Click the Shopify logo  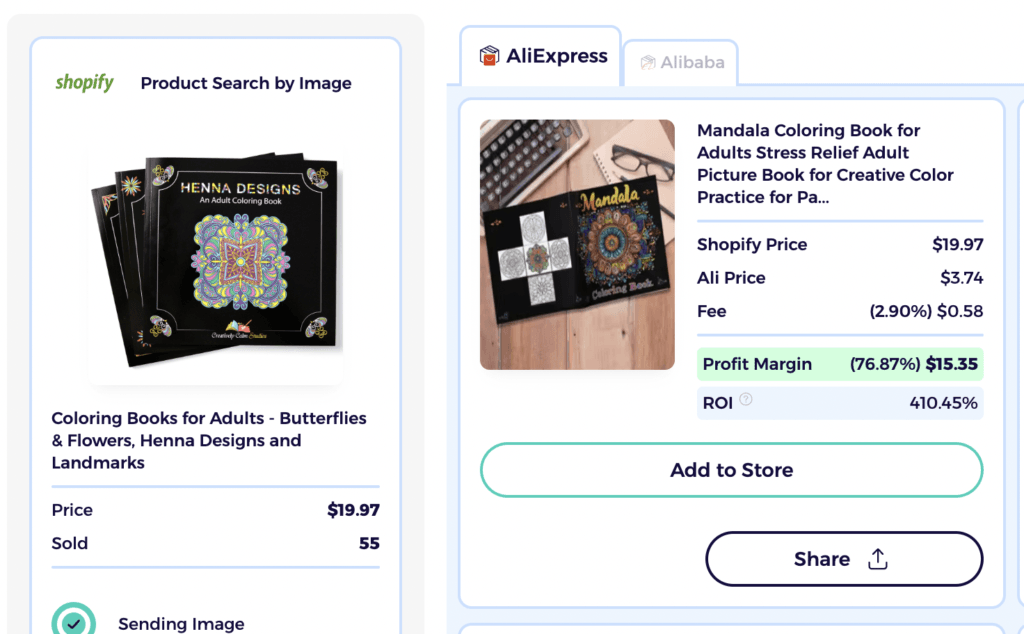click(84, 83)
